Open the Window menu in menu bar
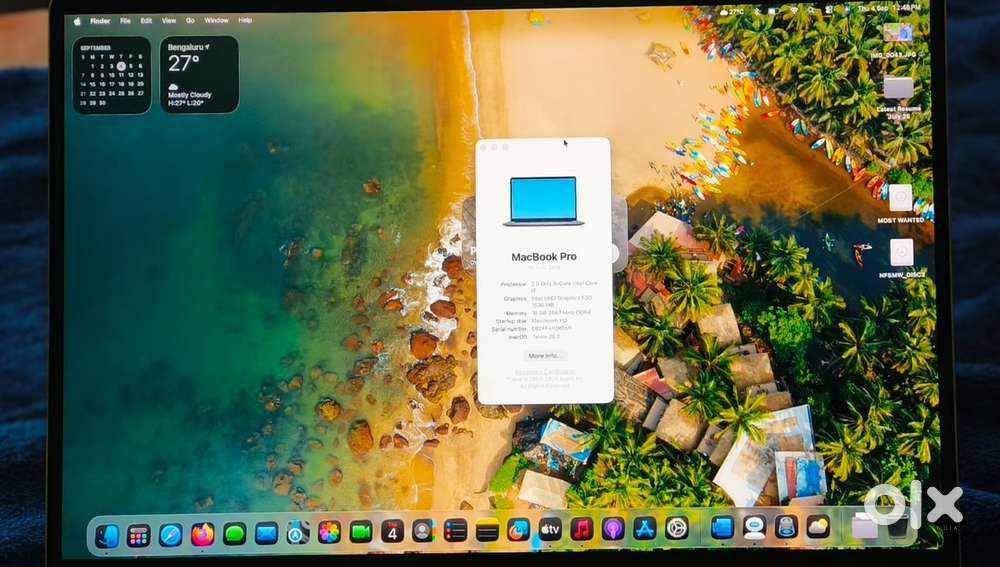The width and height of the screenshot is (1000, 567). pyautogui.click(x=216, y=20)
